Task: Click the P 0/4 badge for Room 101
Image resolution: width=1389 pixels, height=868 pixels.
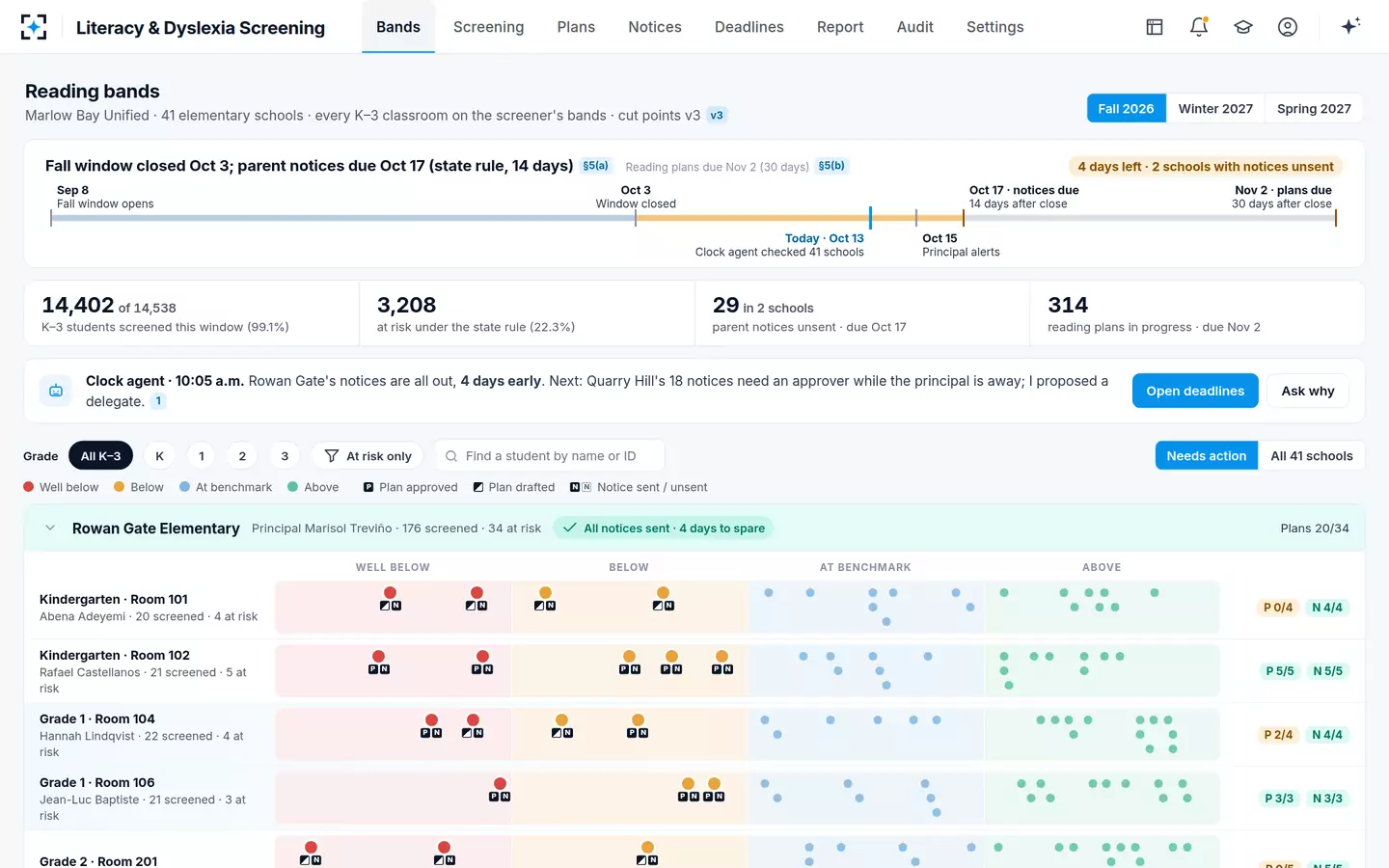Action: 1278,608
